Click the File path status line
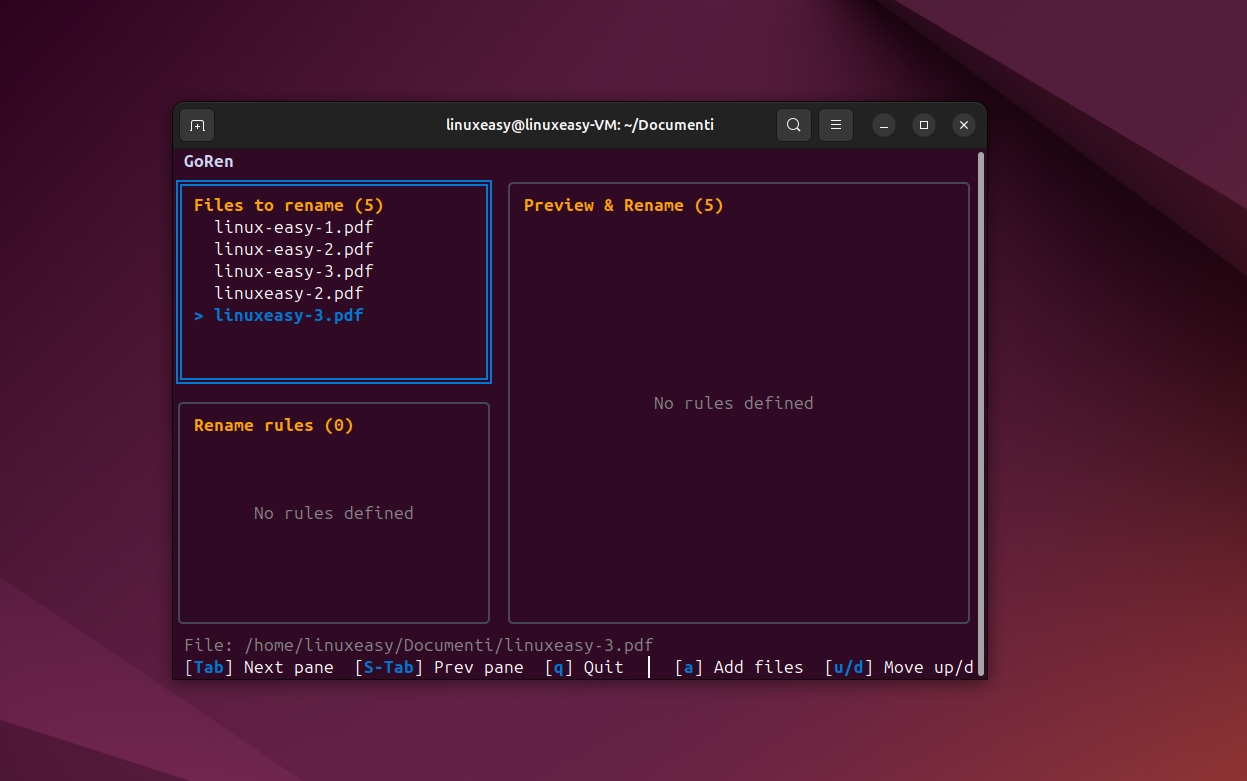 pos(419,645)
